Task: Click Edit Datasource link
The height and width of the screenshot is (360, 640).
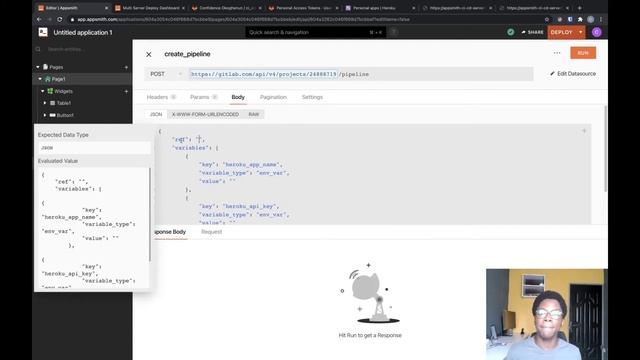Action: (573, 74)
